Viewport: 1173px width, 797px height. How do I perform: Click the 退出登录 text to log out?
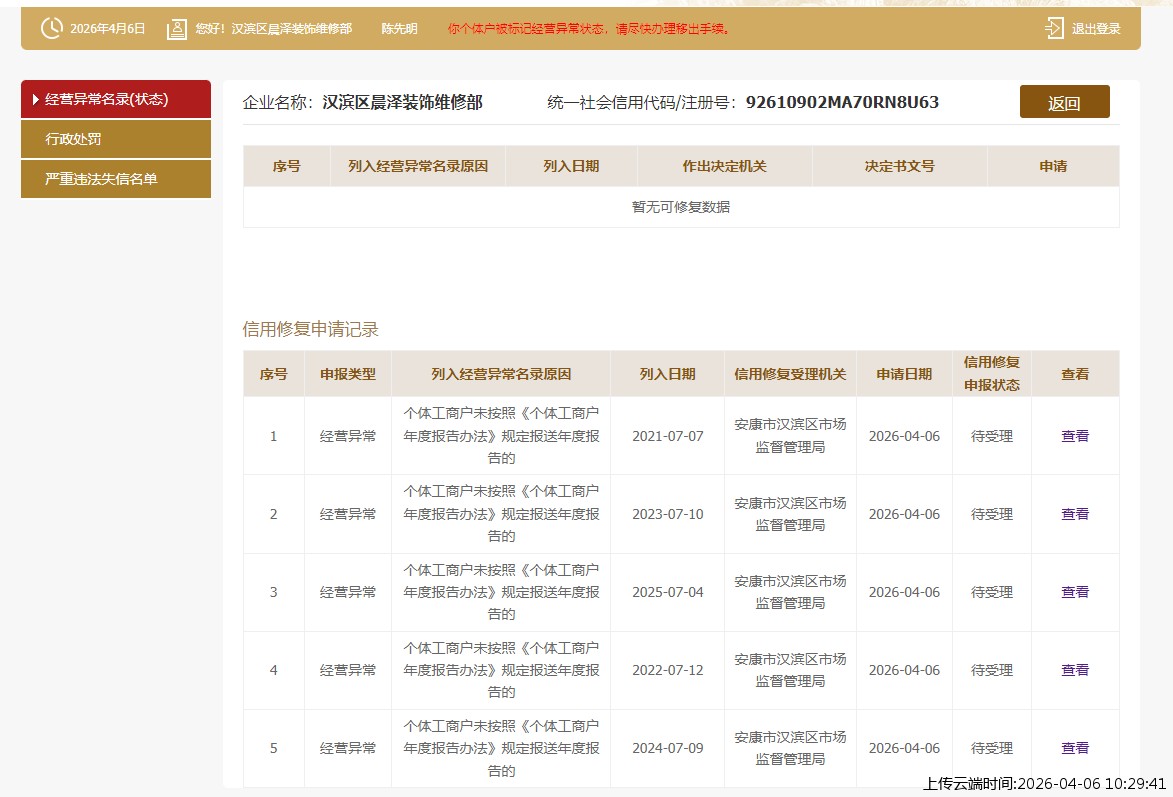[1096, 28]
